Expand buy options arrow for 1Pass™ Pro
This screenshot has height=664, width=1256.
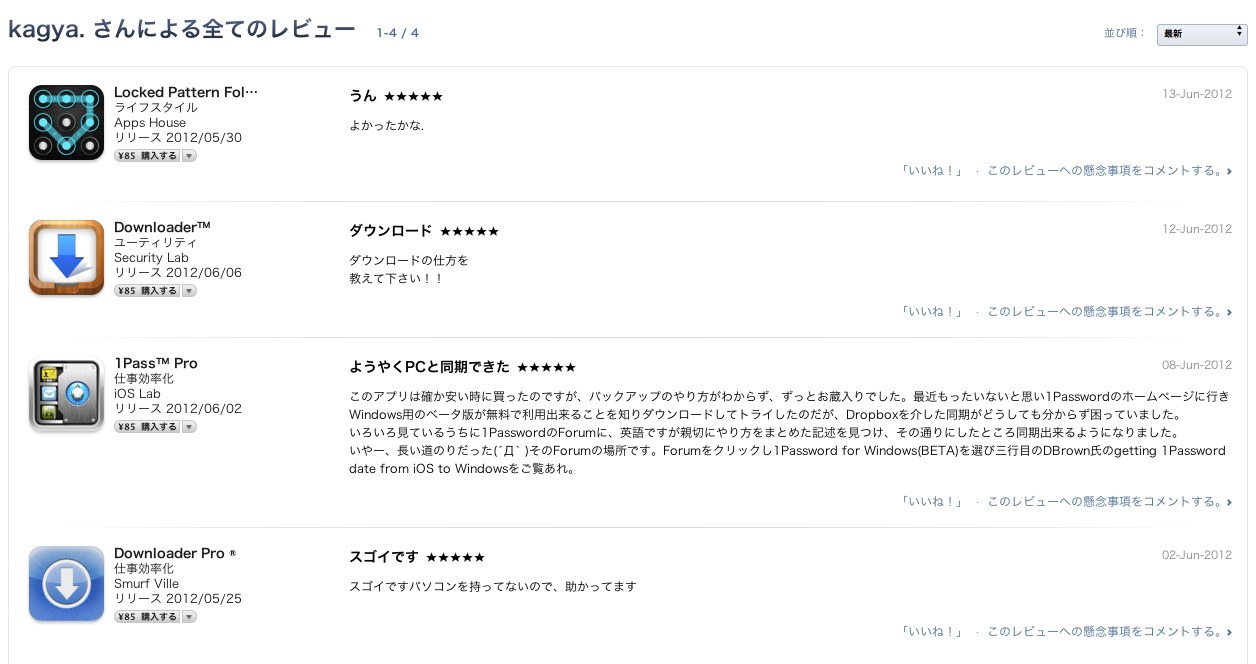tap(189, 427)
